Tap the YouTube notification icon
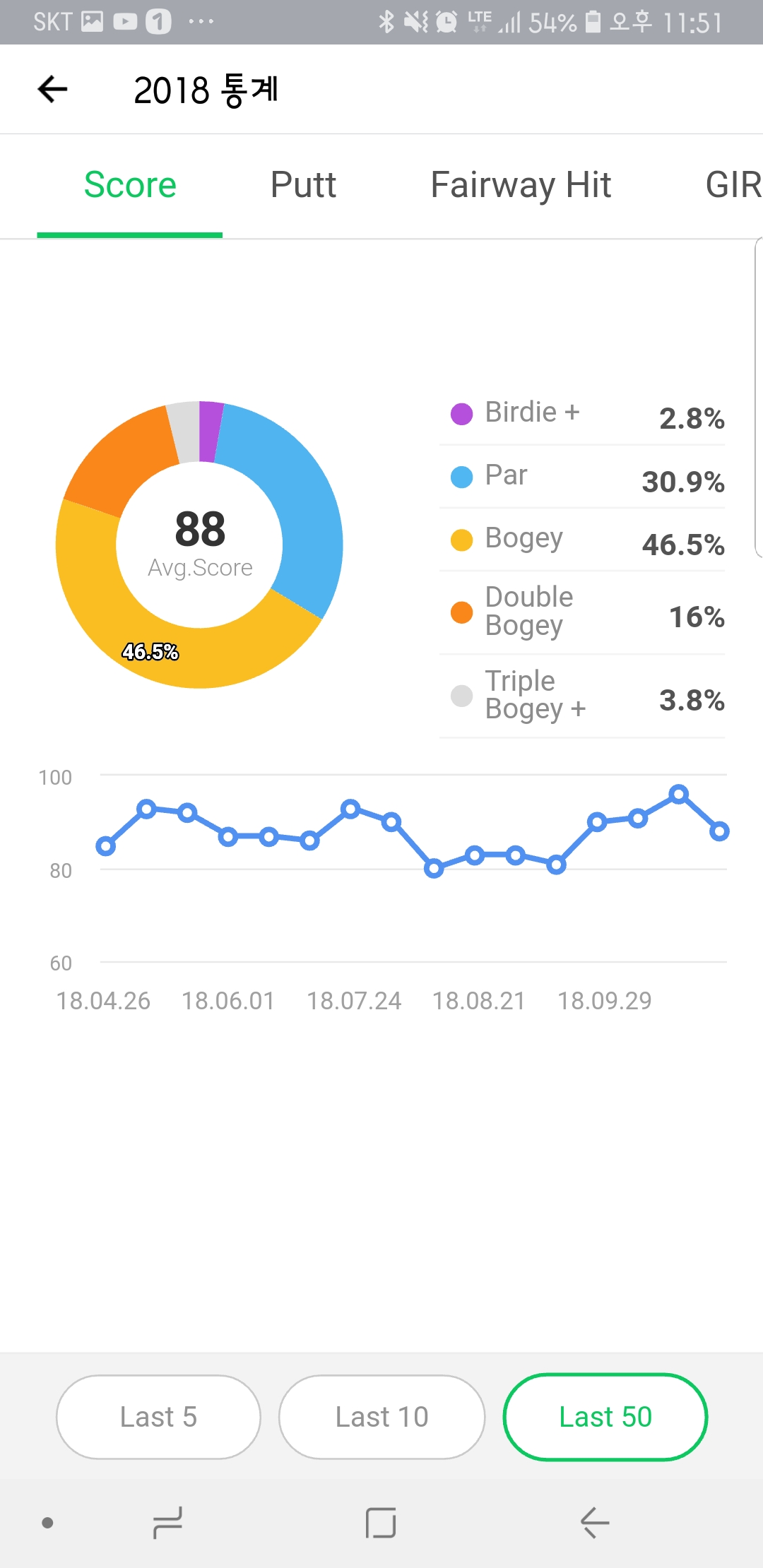 click(125, 22)
